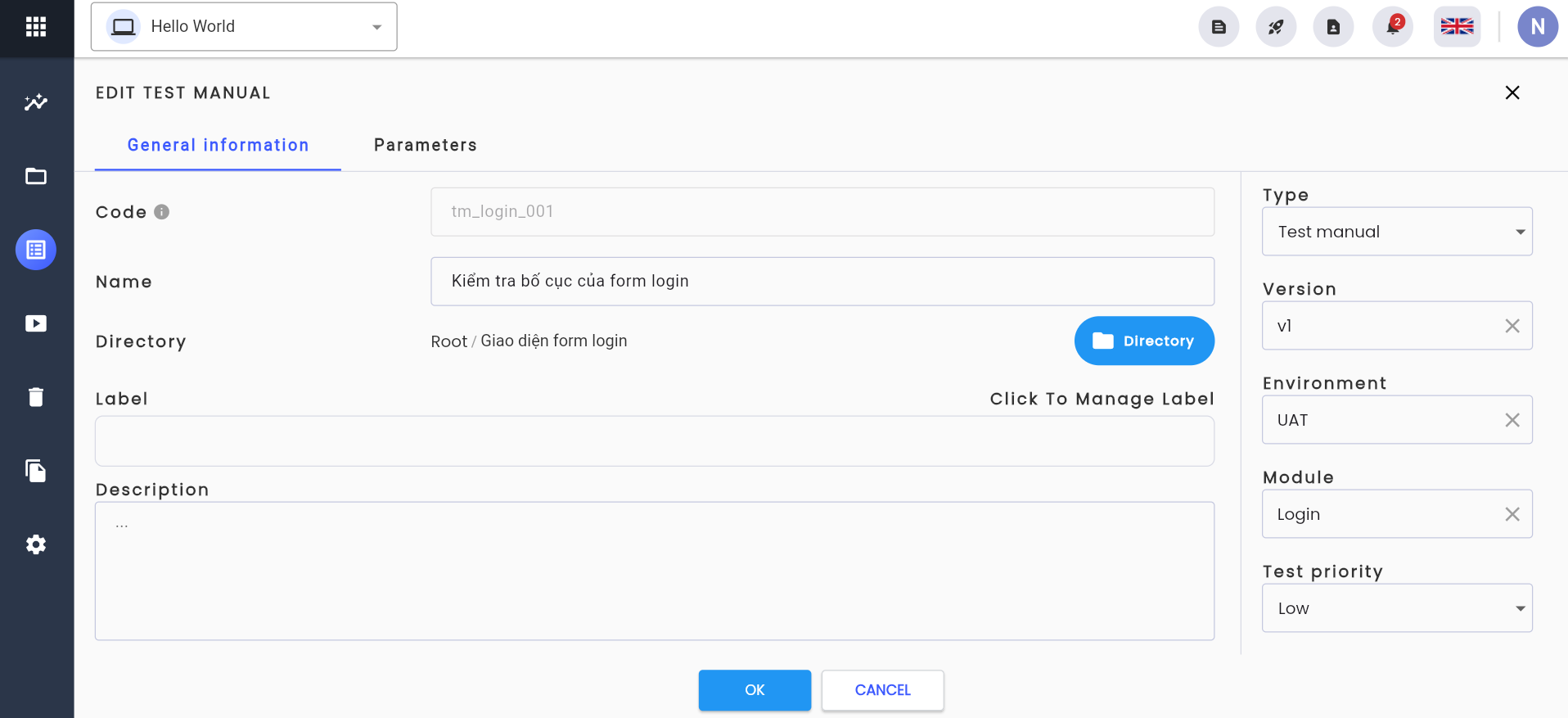
Task: Open the apps grid menu icon
Action: point(36,27)
